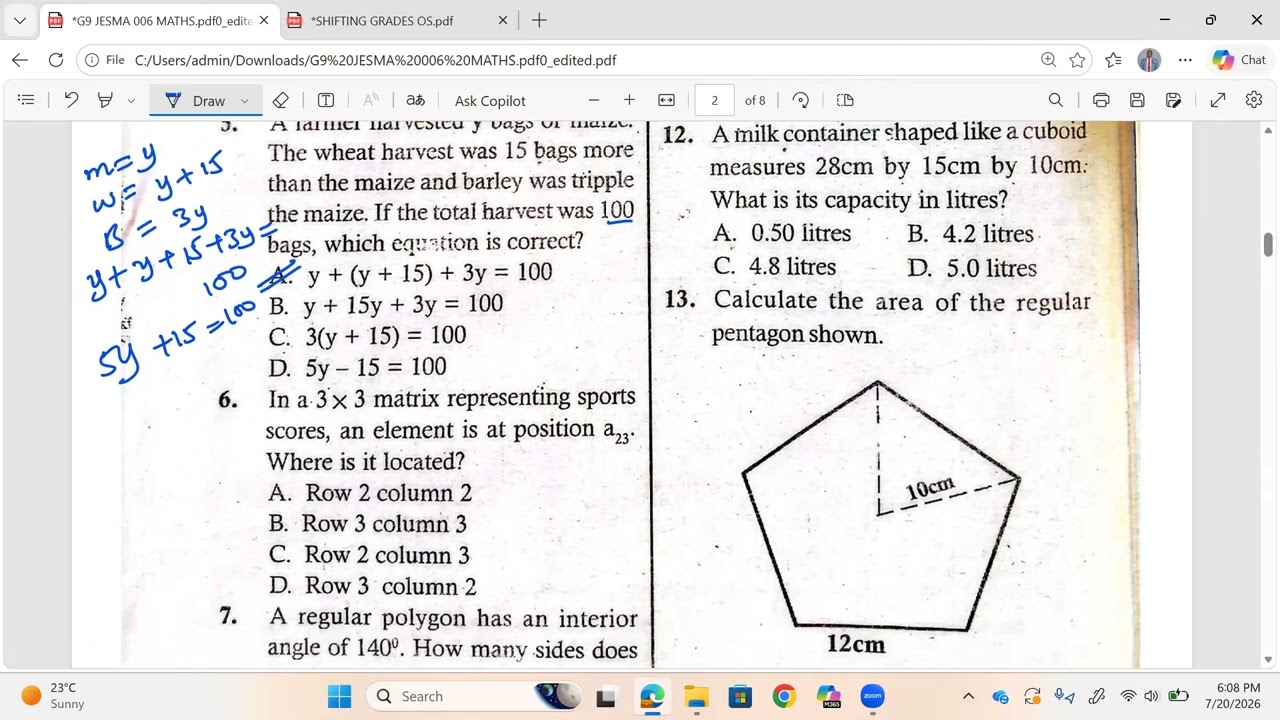The height and width of the screenshot is (720, 1280).
Task: View site information File icon
Action: pyautogui.click(x=105, y=60)
